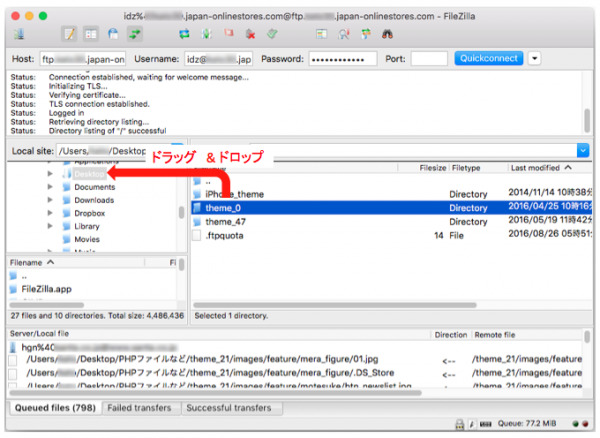Expand the Documents folder tree node
This screenshot has height=438, width=600.
pos(50,186)
